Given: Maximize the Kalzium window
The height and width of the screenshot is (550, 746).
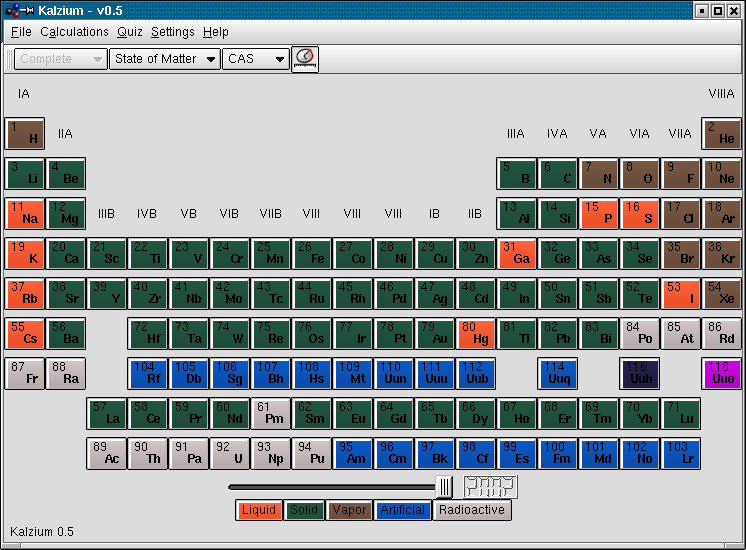Looking at the screenshot, I should pos(718,10).
